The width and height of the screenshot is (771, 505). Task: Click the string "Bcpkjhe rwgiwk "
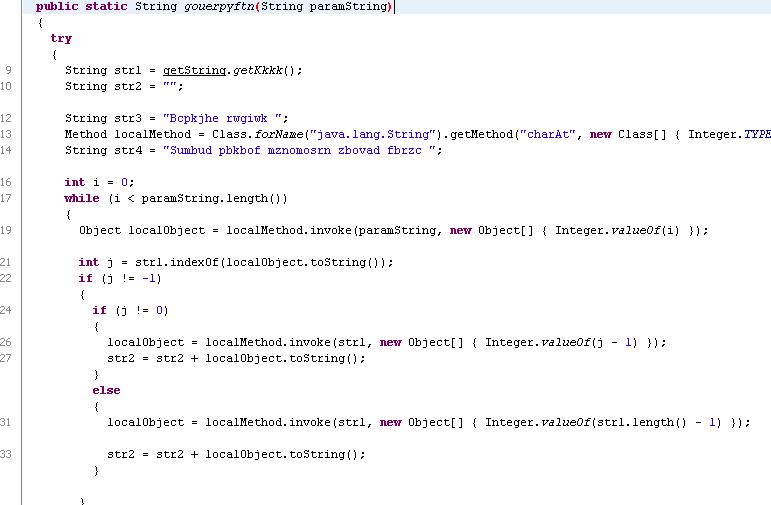[x=223, y=118]
